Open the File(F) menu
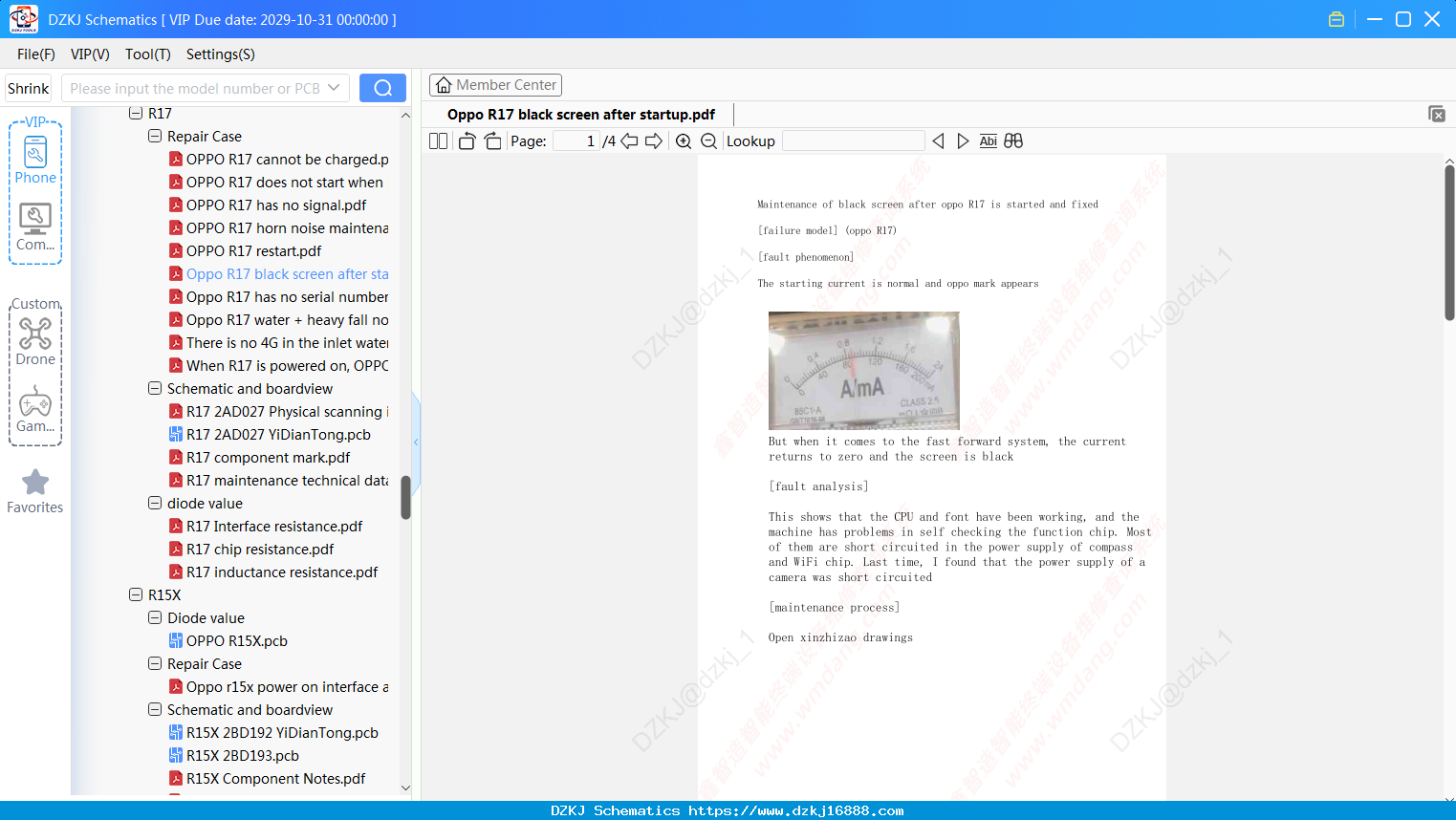 [x=36, y=54]
